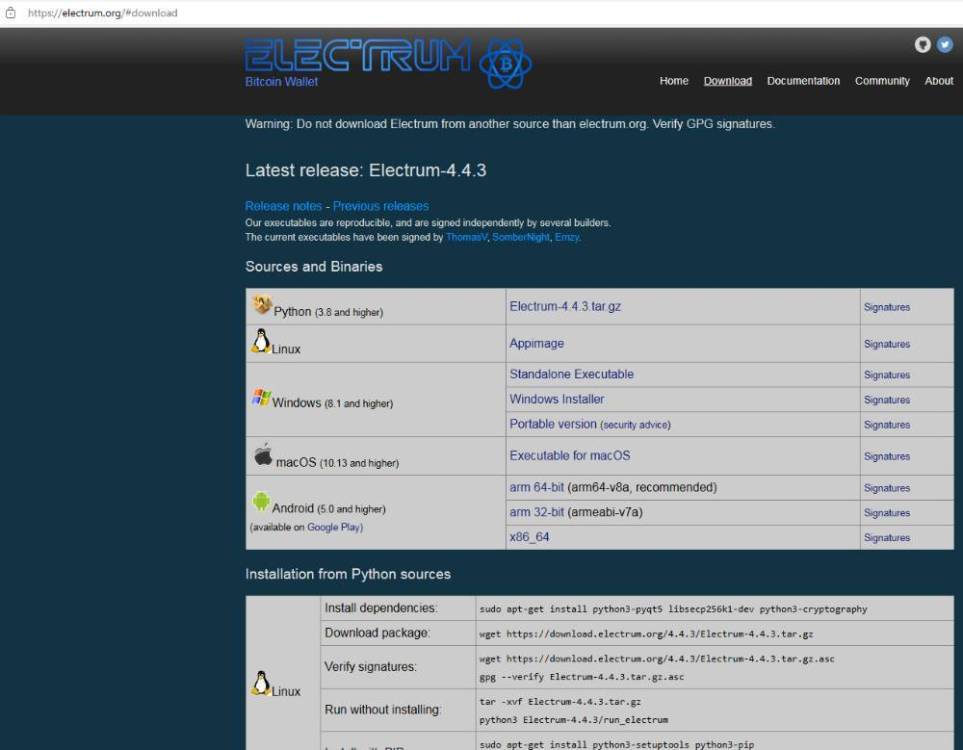Open Signatures for the macOS row
This screenshot has height=750, width=963.
pyautogui.click(x=886, y=456)
